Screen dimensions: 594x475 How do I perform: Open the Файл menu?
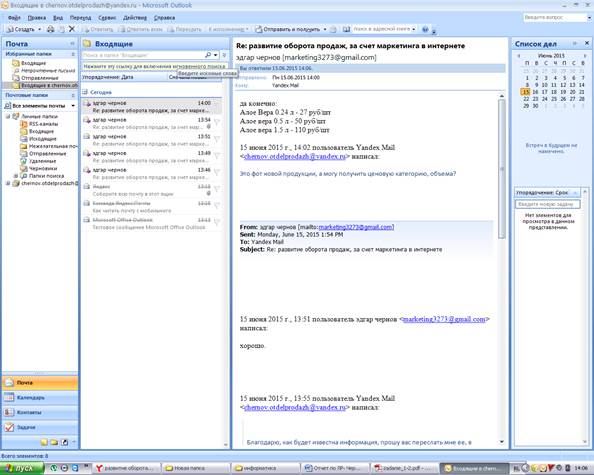(x=14, y=18)
